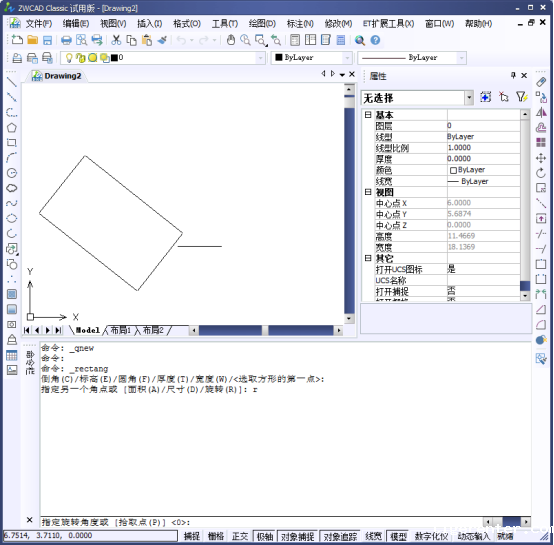Open the ByLayer linetype dropdown
Viewport: 554px width, 545px height.
pos(461,58)
